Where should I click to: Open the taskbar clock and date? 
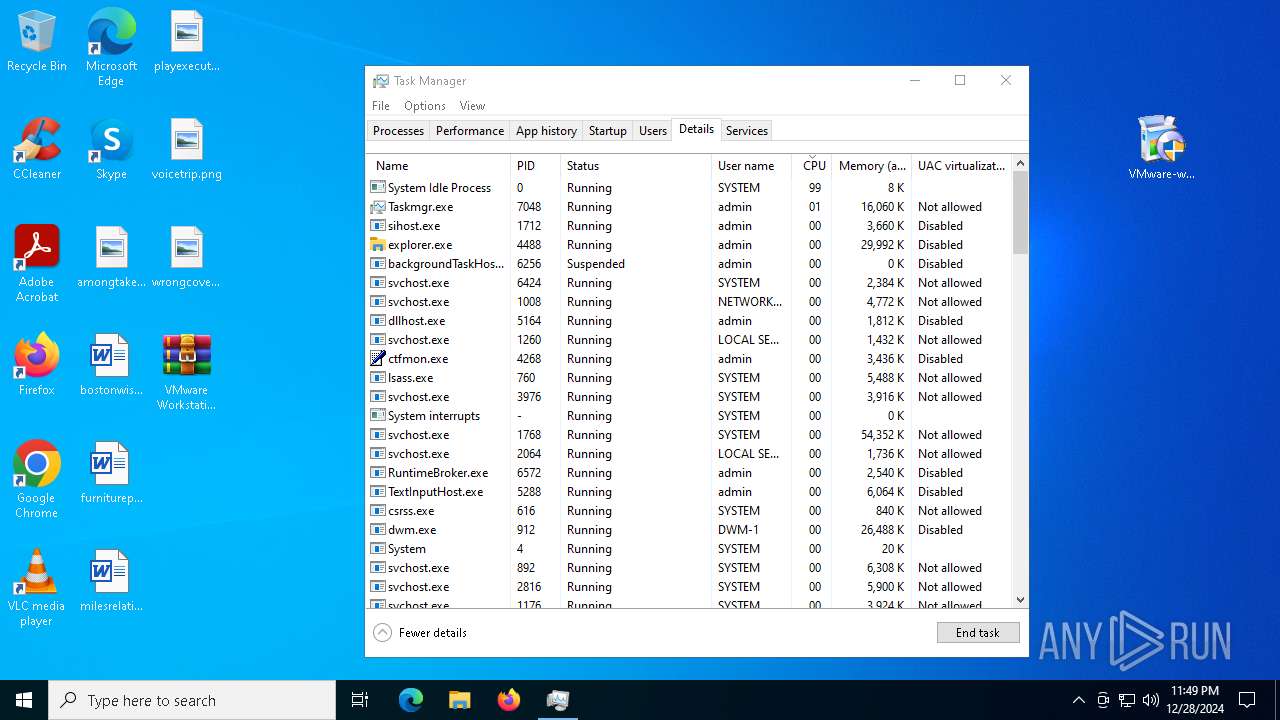1195,700
